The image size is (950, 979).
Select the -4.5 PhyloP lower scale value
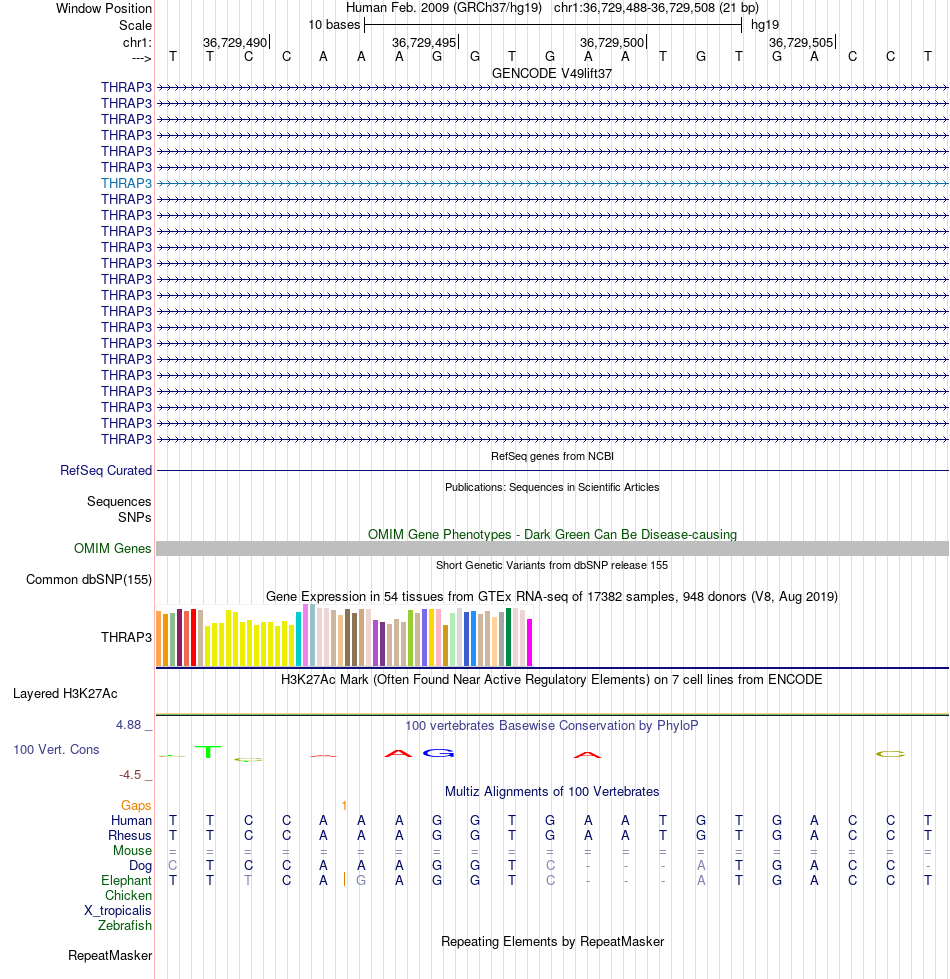pos(130,775)
